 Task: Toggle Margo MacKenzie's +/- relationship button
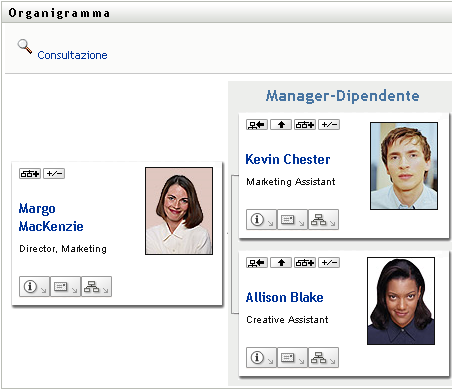[x=54, y=174]
